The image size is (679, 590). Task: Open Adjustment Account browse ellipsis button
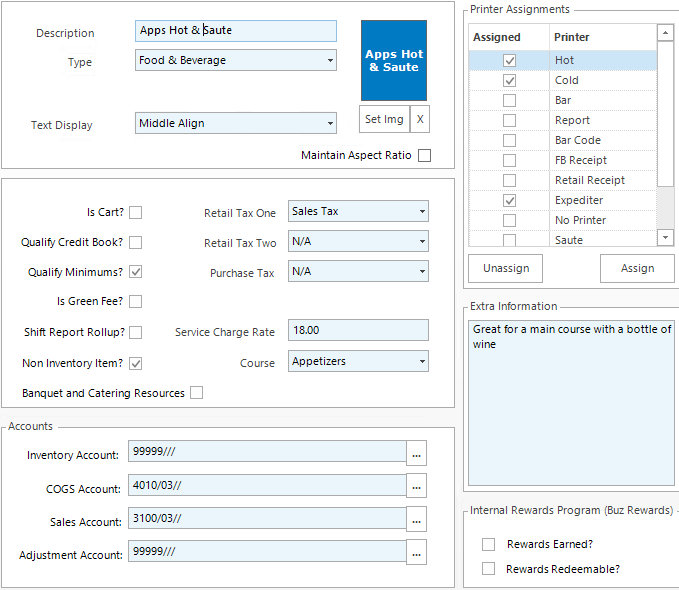pyautogui.click(x=417, y=553)
